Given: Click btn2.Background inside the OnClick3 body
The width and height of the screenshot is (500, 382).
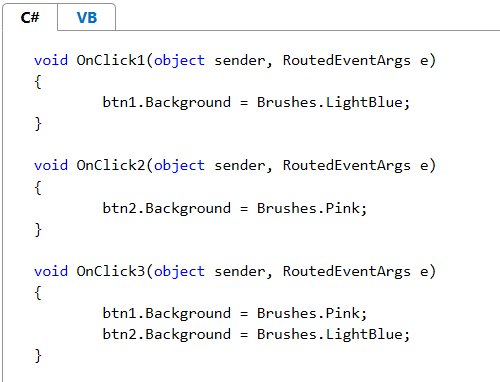Looking at the screenshot, I should [x=166, y=335].
